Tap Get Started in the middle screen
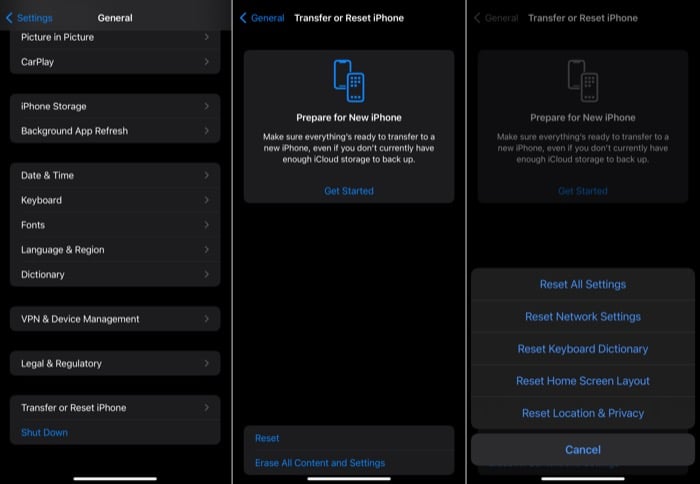This screenshot has width=700, height=484. point(349,191)
